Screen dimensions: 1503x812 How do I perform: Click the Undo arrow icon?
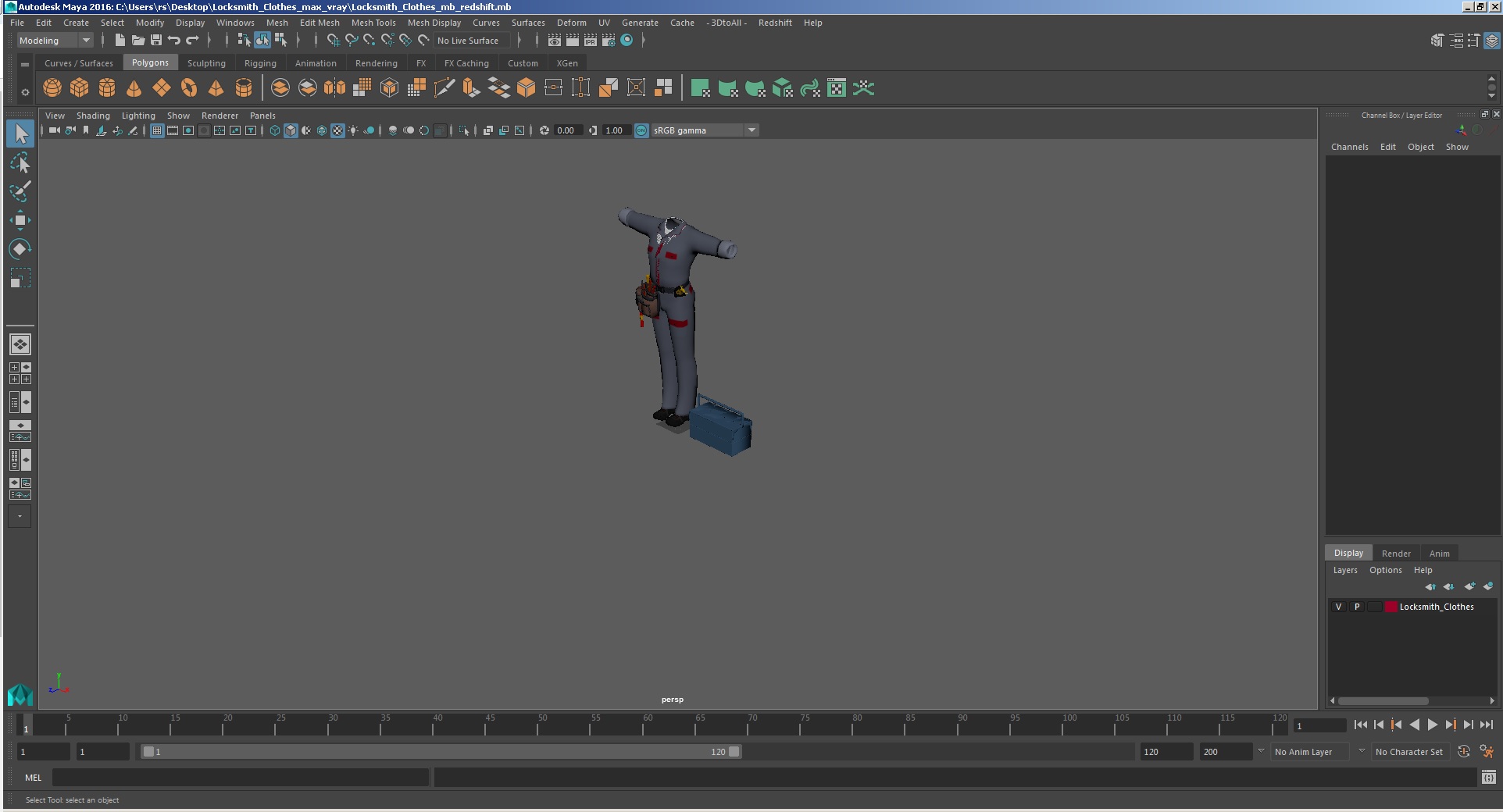(x=174, y=41)
